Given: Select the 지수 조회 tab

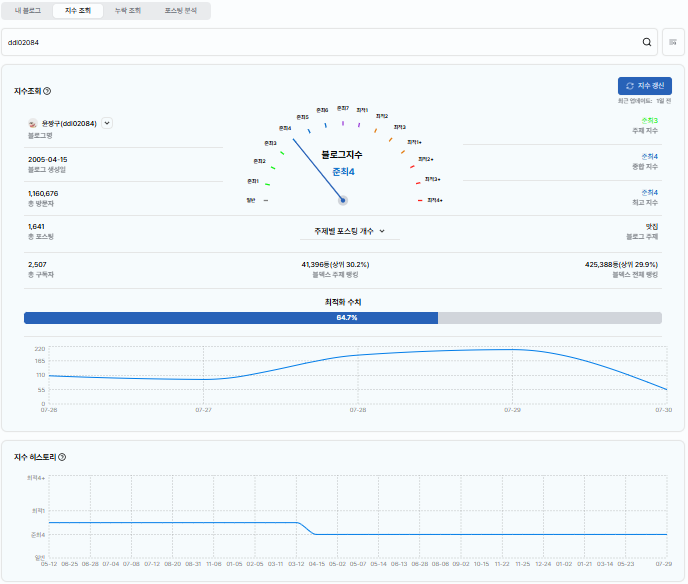Looking at the screenshot, I should (78, 11).
